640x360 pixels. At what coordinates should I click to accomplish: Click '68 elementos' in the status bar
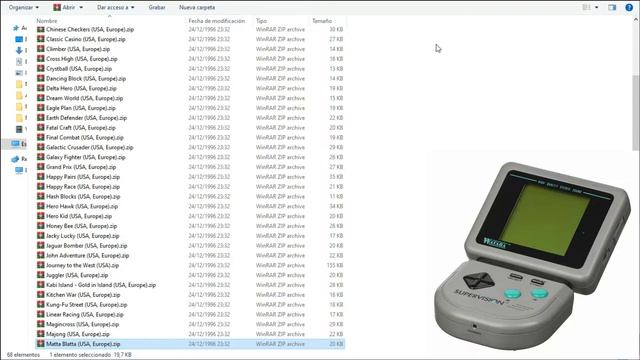point(23,355)
